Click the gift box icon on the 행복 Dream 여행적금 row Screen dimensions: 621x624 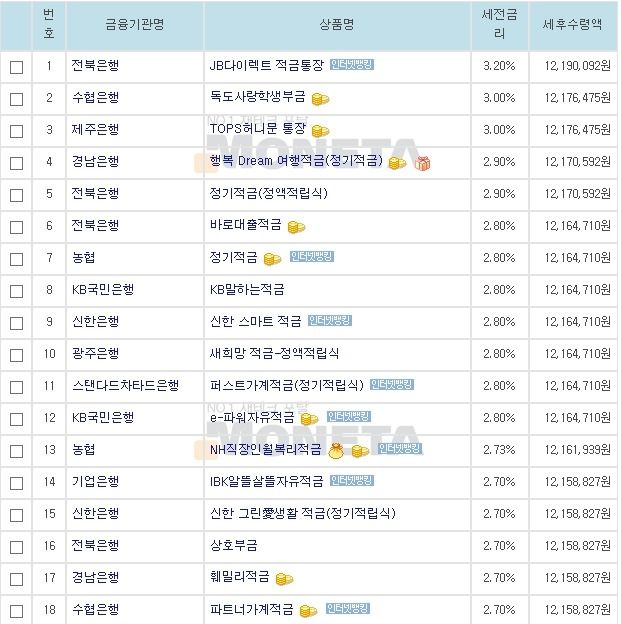tap(422, 163)
